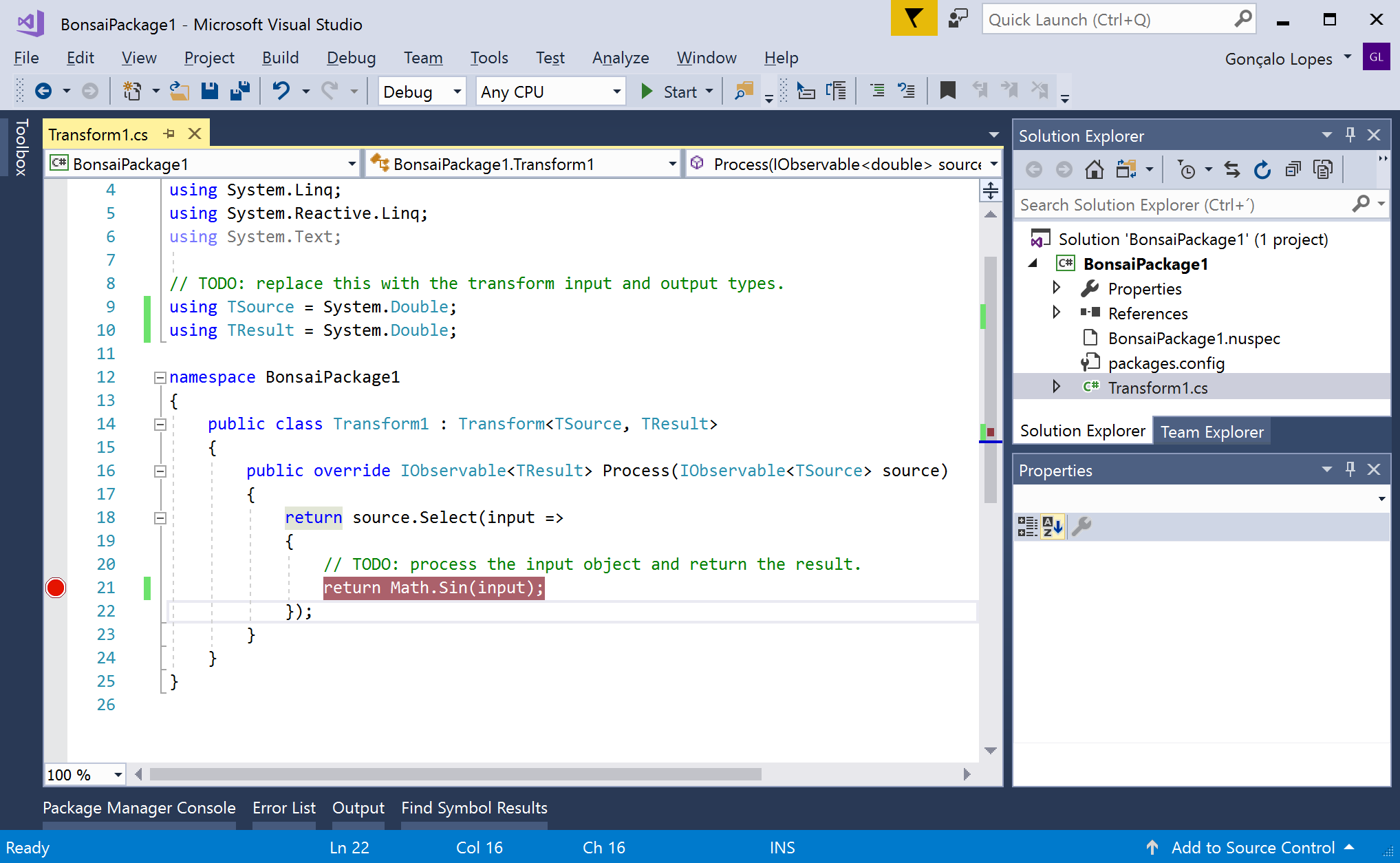Click the editor horizontal scrollbar thumb
1400x863 pixels.
click(455, 774)
